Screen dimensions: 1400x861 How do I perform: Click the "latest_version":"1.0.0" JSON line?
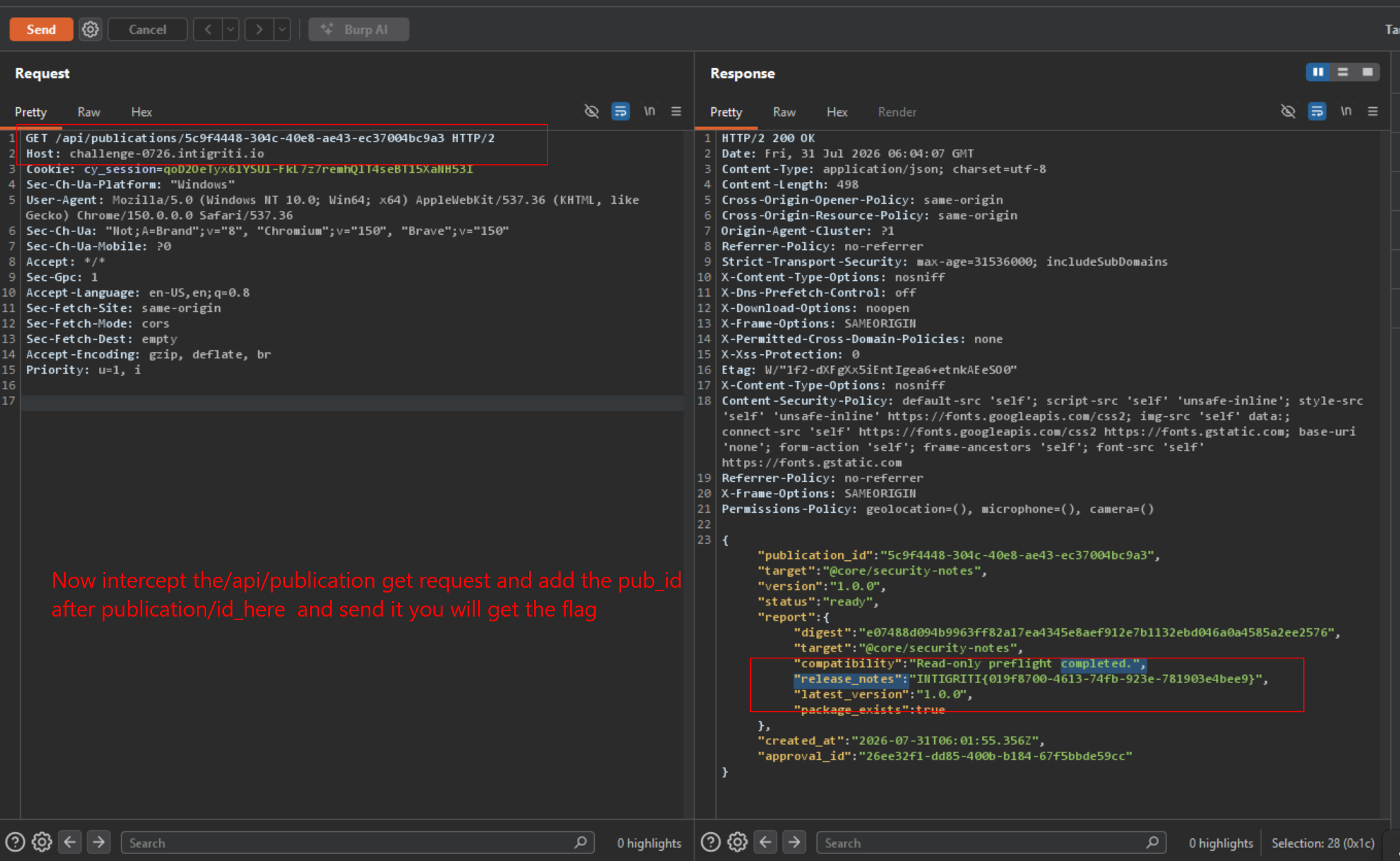[883, 694]
